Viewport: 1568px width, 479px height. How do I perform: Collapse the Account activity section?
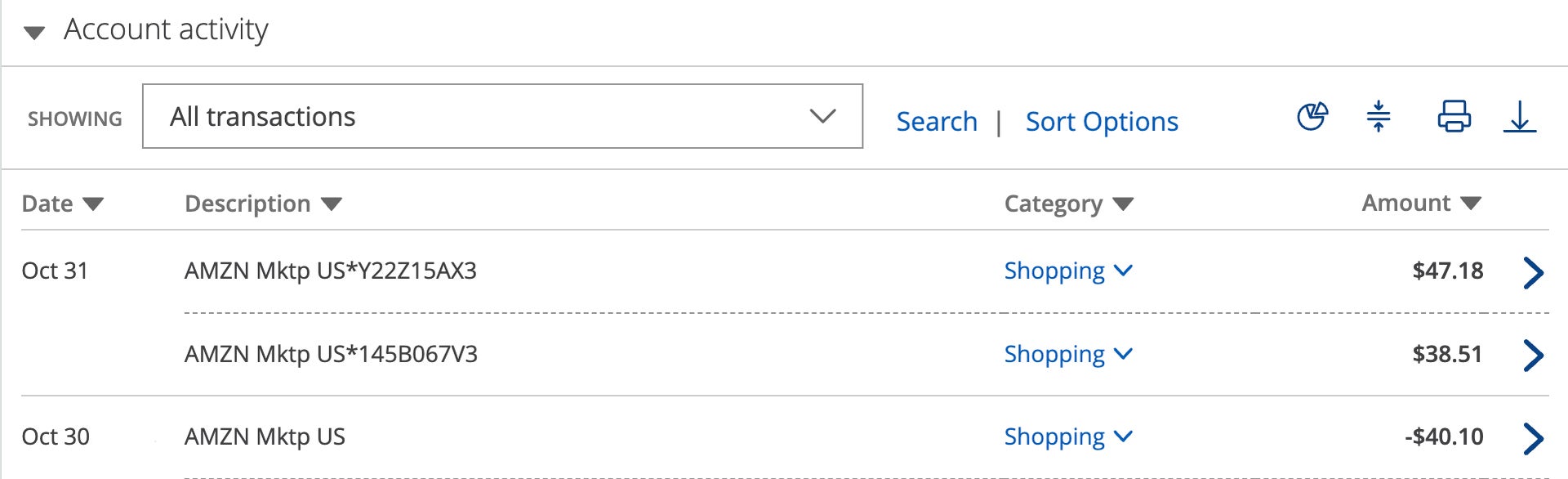coord(34,33)
